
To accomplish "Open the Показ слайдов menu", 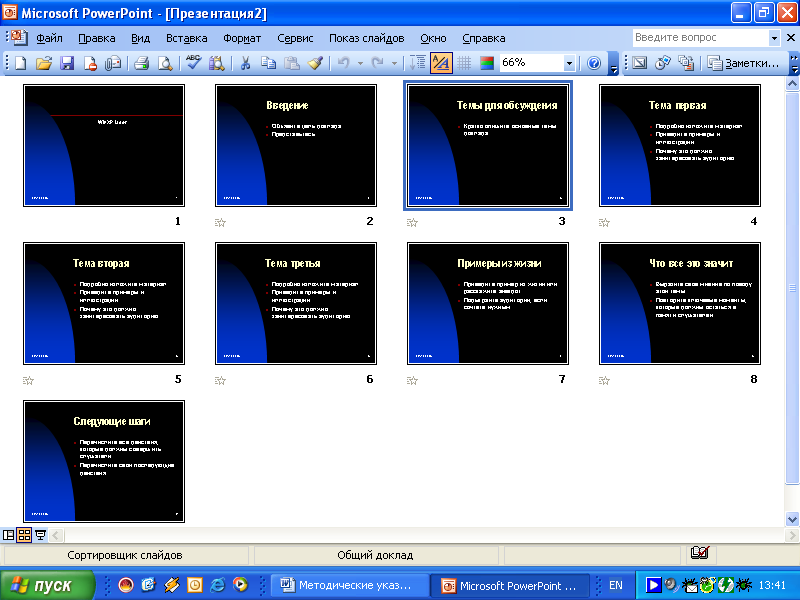I will click(x=366, y=38).
